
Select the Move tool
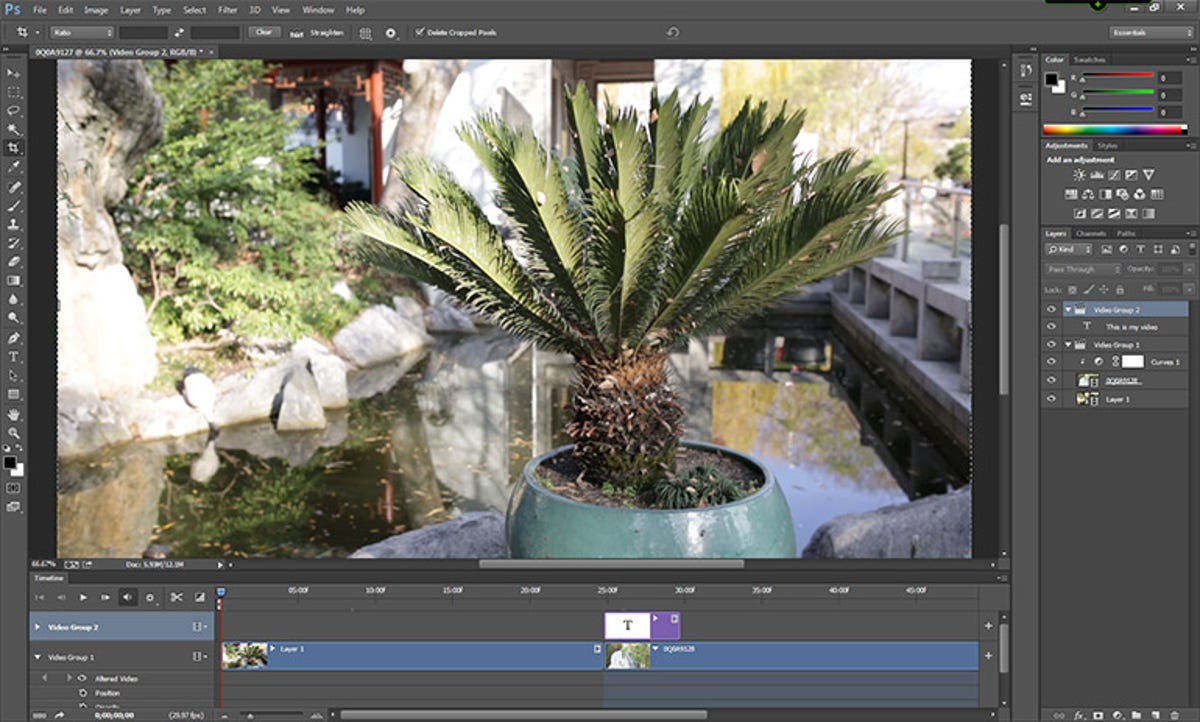point(14,73)
